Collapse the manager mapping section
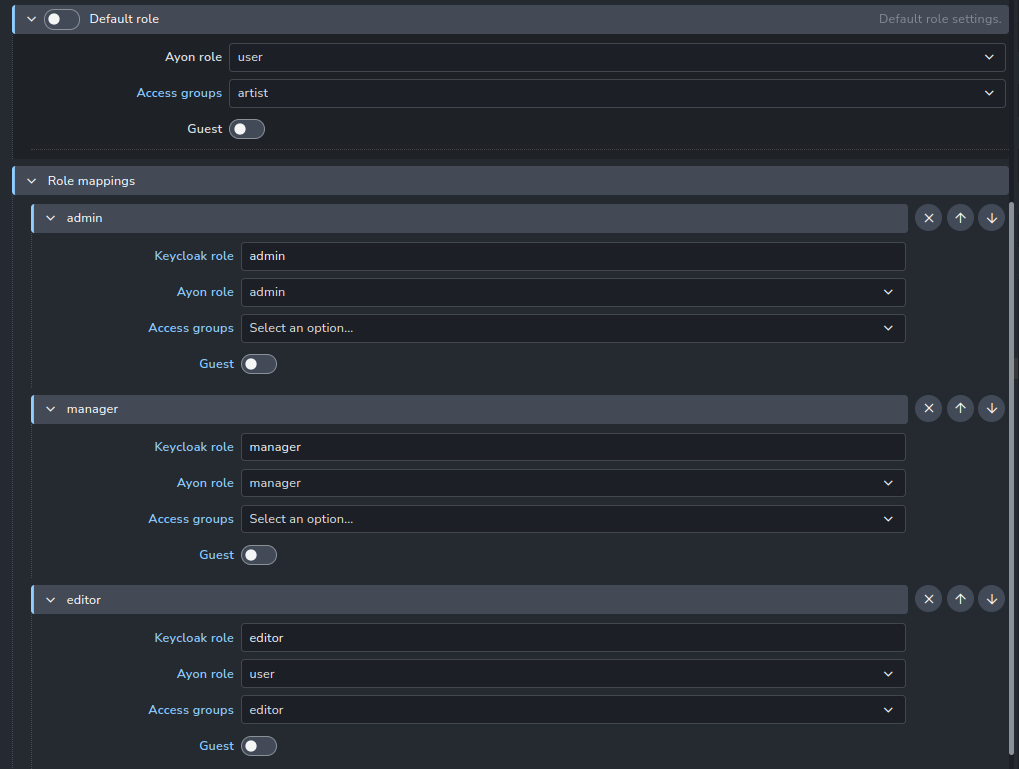This screenshot has width=1019, height=769. tap(50, 408)
